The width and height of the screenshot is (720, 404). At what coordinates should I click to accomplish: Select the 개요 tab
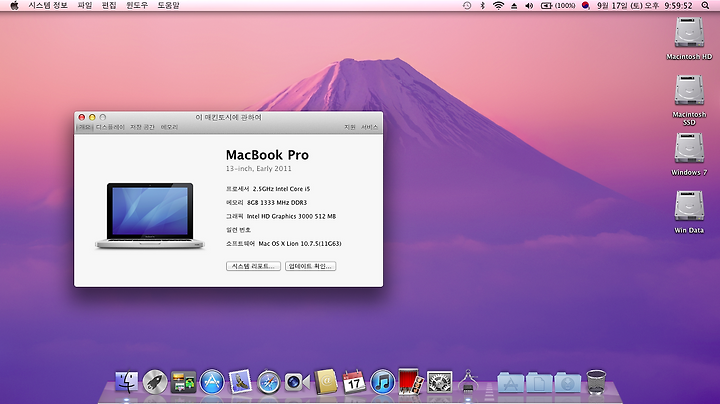[x=85, y=127]
